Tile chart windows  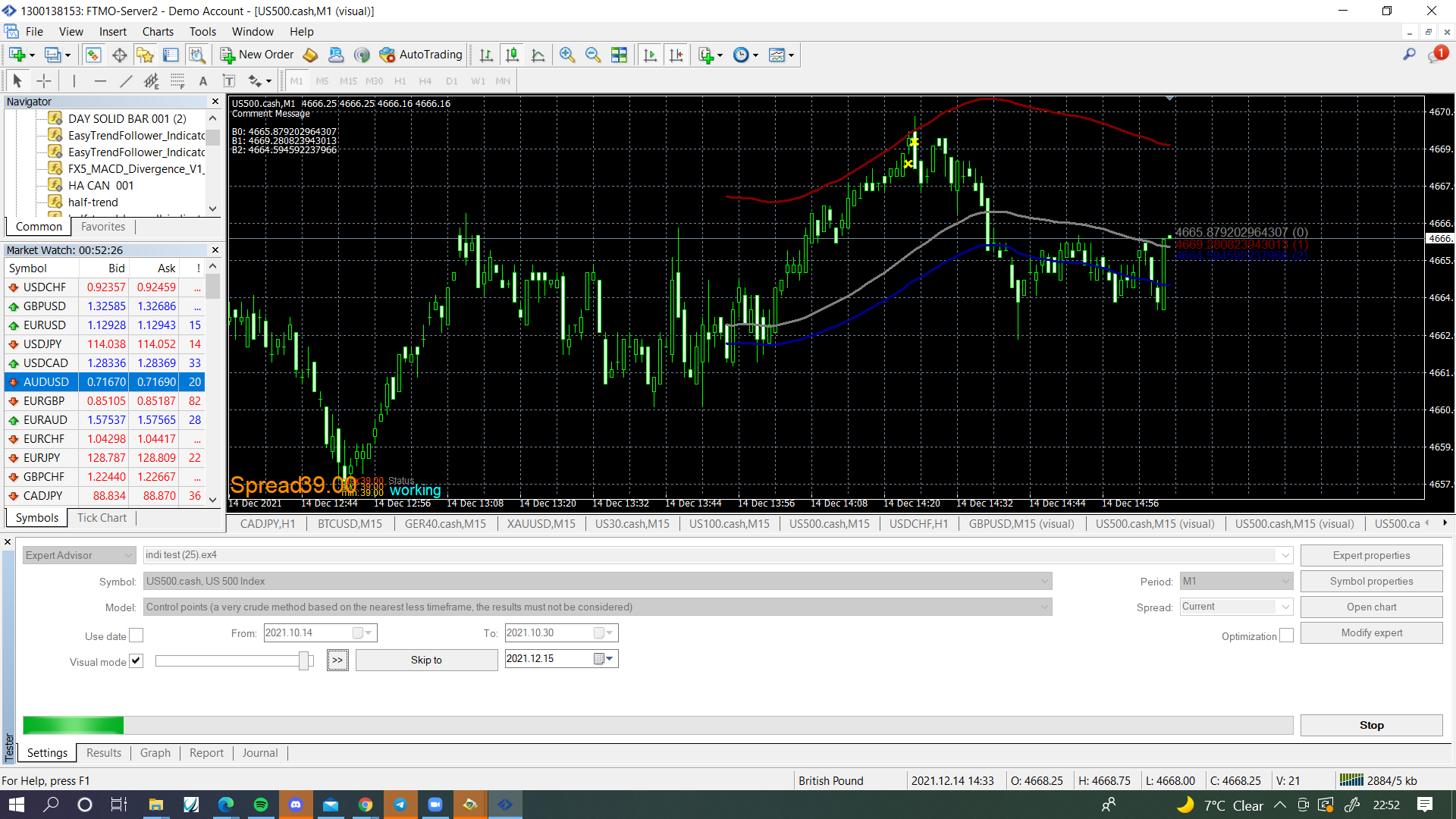click(619, 55)
